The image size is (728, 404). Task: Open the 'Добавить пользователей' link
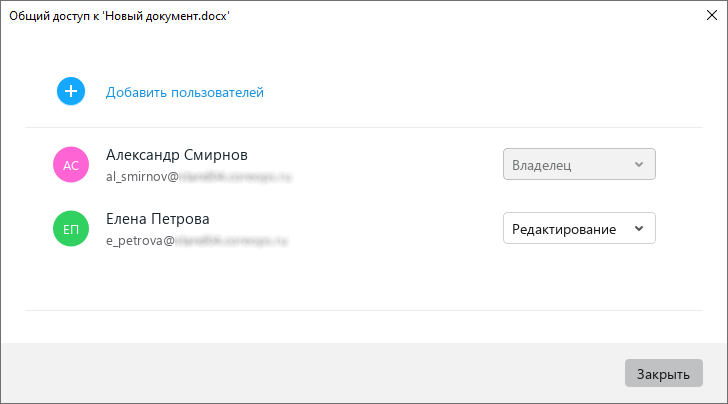185,92
